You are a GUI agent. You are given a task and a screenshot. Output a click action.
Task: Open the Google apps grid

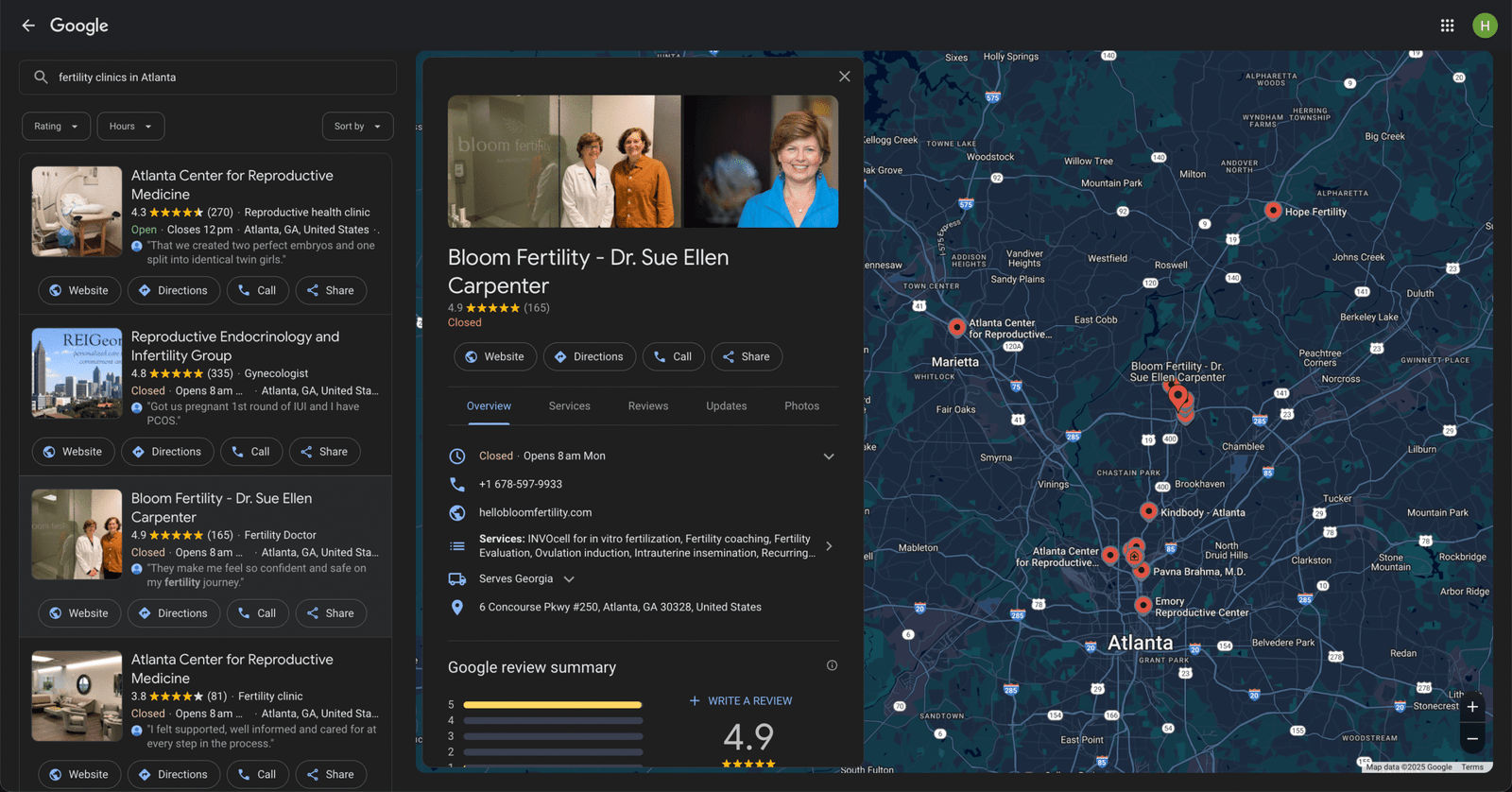pos(1447,26)
